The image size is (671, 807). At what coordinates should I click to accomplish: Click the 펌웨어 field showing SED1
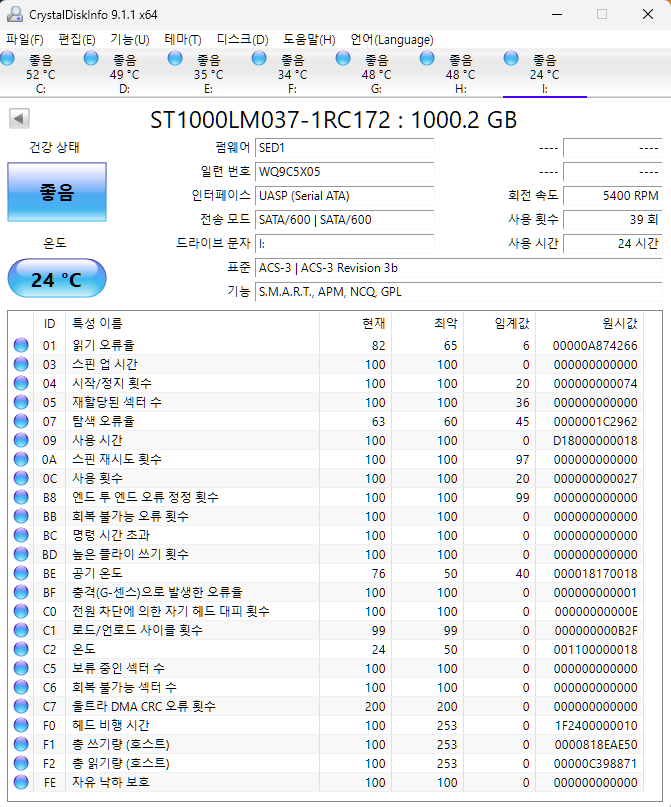click(344, 148)
